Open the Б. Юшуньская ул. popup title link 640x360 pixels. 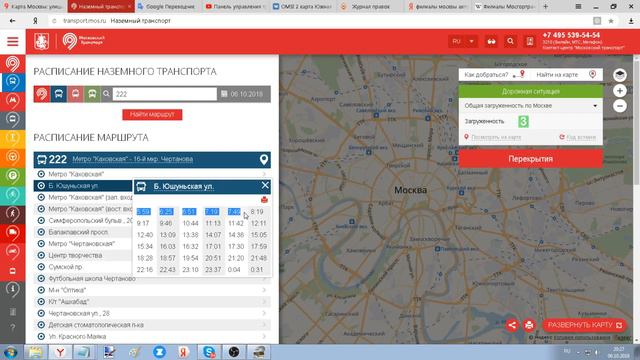point(184,186)
